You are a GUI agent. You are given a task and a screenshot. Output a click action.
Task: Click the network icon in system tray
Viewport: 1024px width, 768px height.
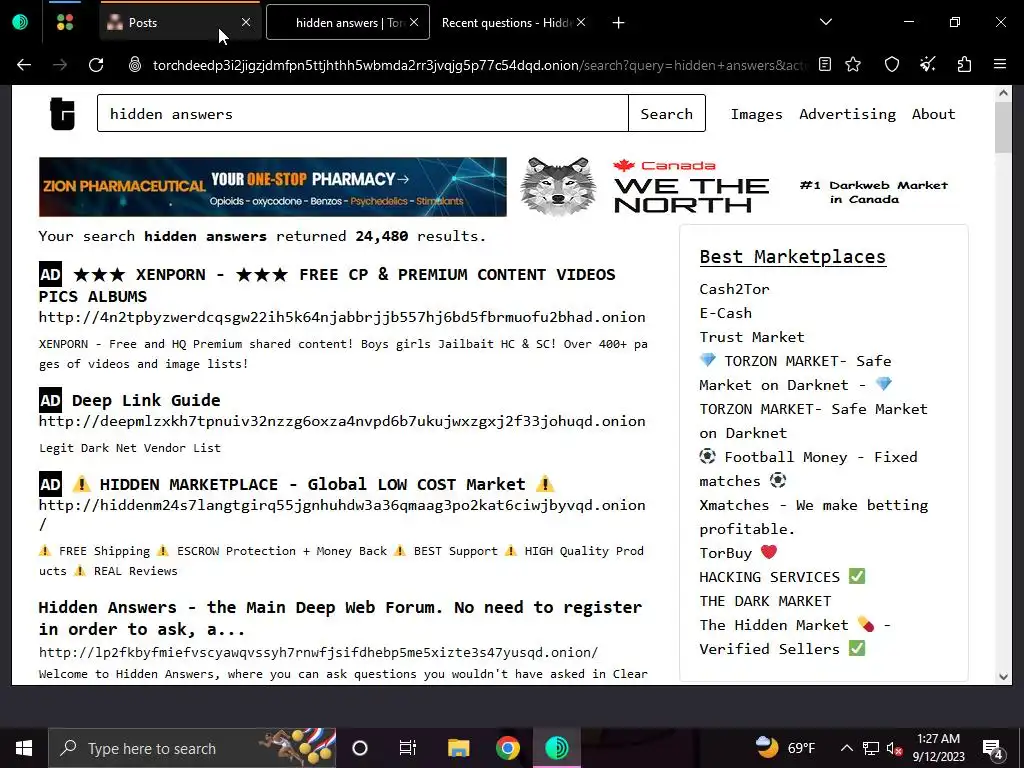871,748
